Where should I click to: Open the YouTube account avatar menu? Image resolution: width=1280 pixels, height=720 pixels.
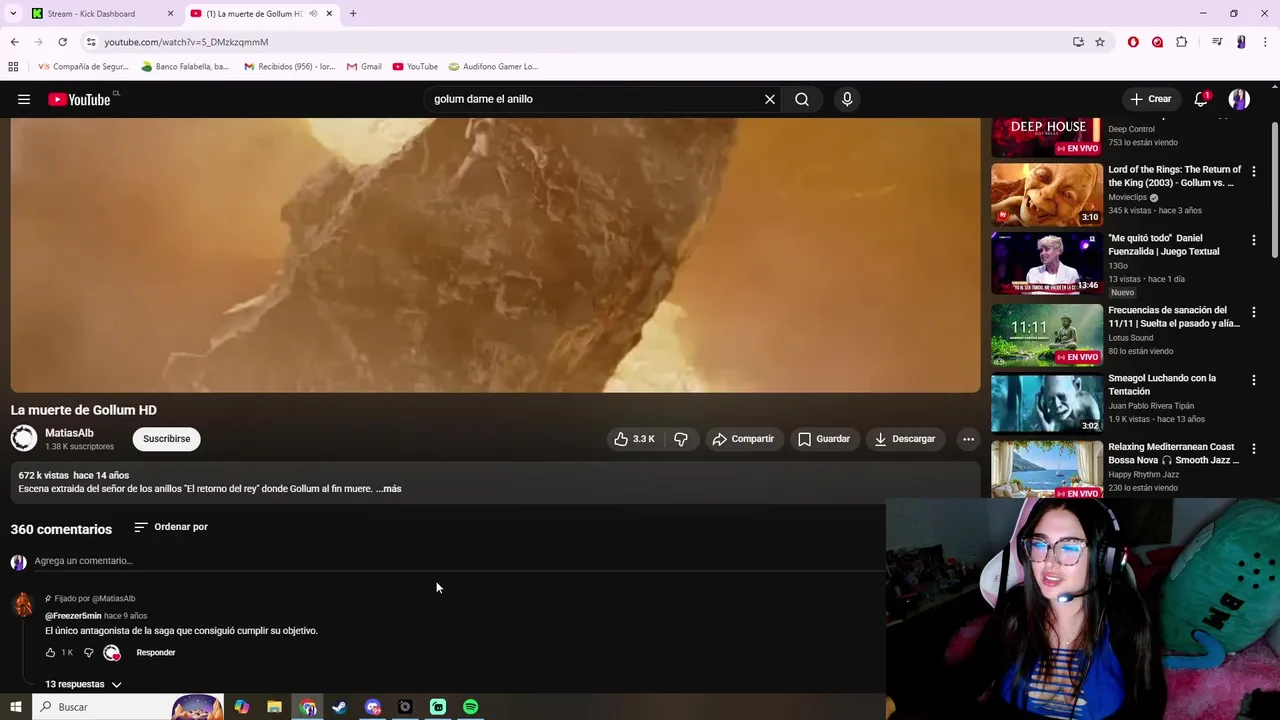[x=1239, y=99]
